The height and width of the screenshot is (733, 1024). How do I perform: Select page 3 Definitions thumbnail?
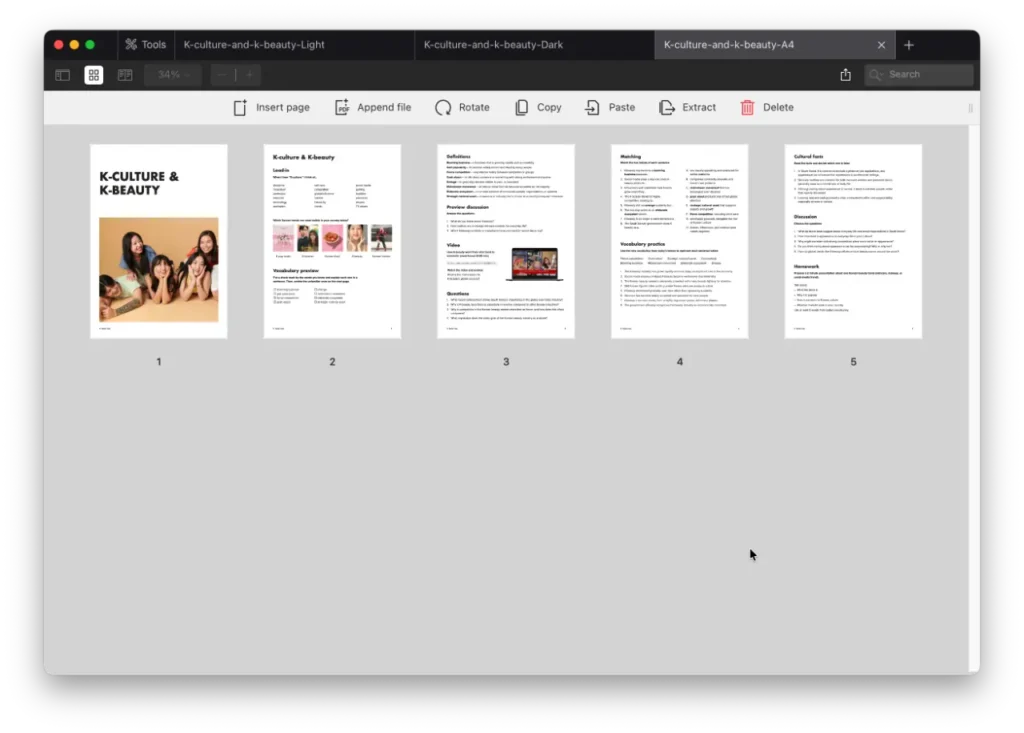pos(506,241)
